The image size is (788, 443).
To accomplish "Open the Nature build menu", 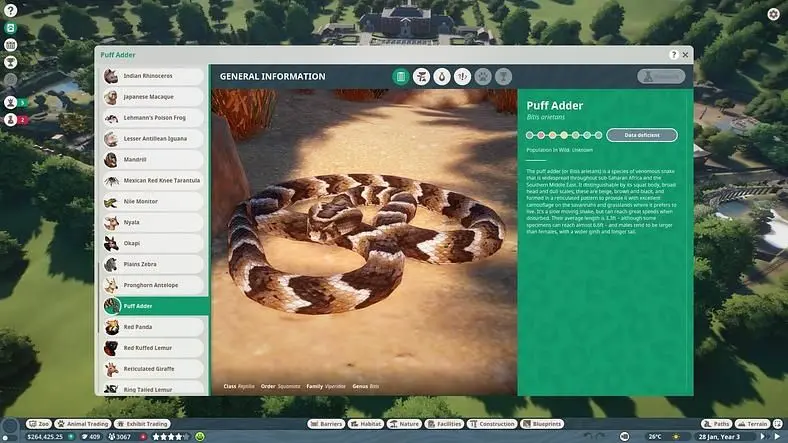I will pos(404,424).
